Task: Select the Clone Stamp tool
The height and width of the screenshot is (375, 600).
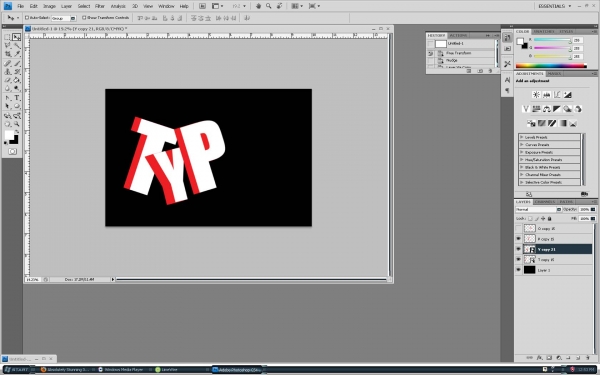Action: coord(7,72)
